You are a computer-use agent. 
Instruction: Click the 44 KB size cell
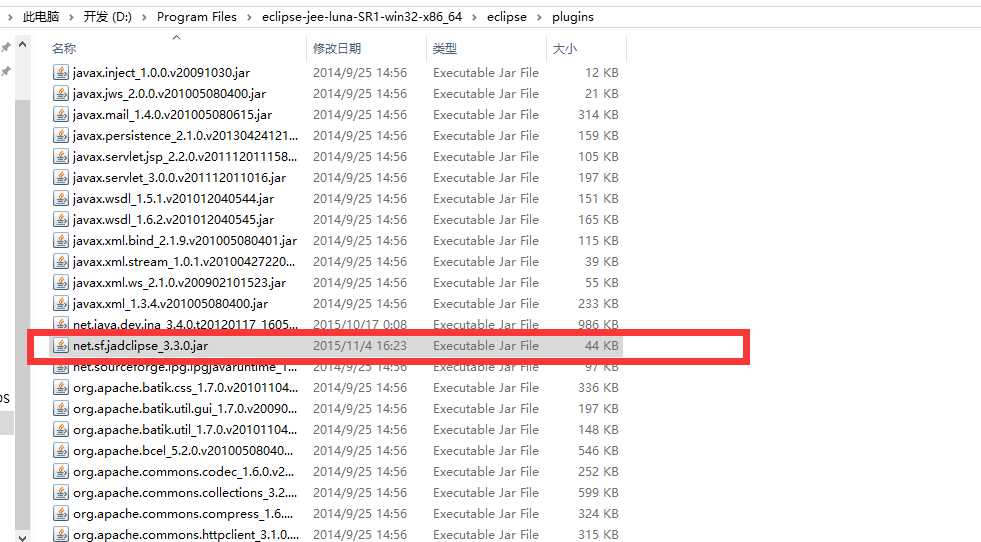point(602,346)
